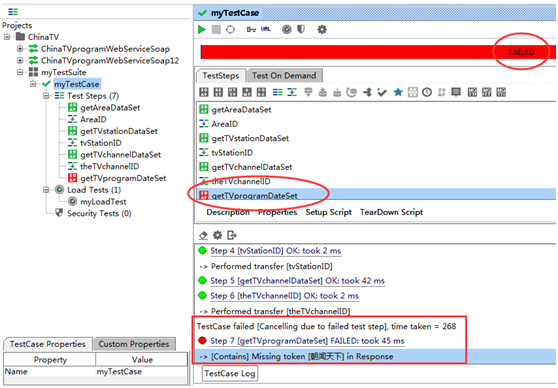Image resolution: width=558 pixels, height=388 pixels.
Task: Open the Properties tab below the step list
Action: click(278, 212)
